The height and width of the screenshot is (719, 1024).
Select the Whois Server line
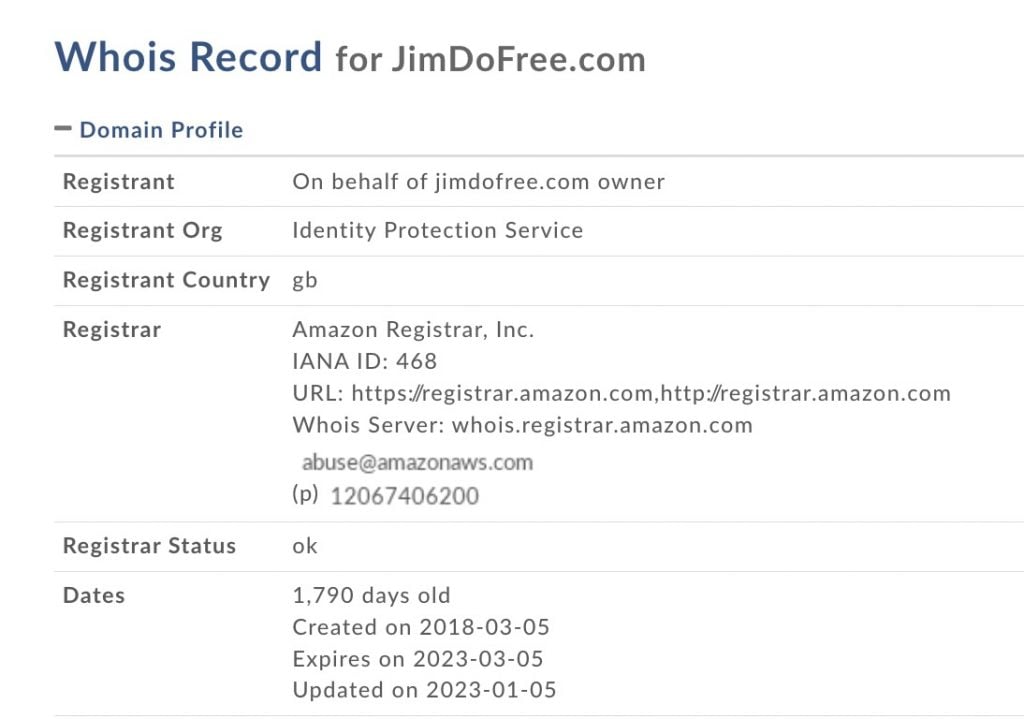pyautogui.click(x=522, y=425)
